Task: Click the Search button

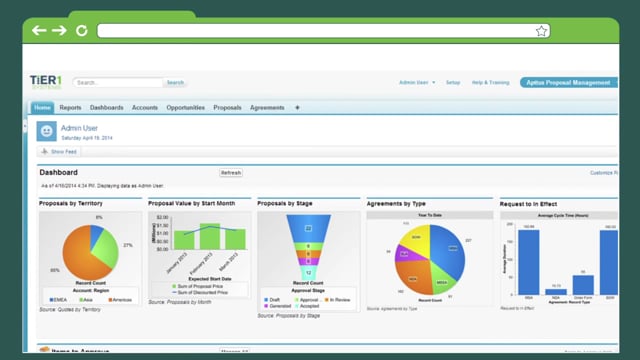Action: (175, 82)
